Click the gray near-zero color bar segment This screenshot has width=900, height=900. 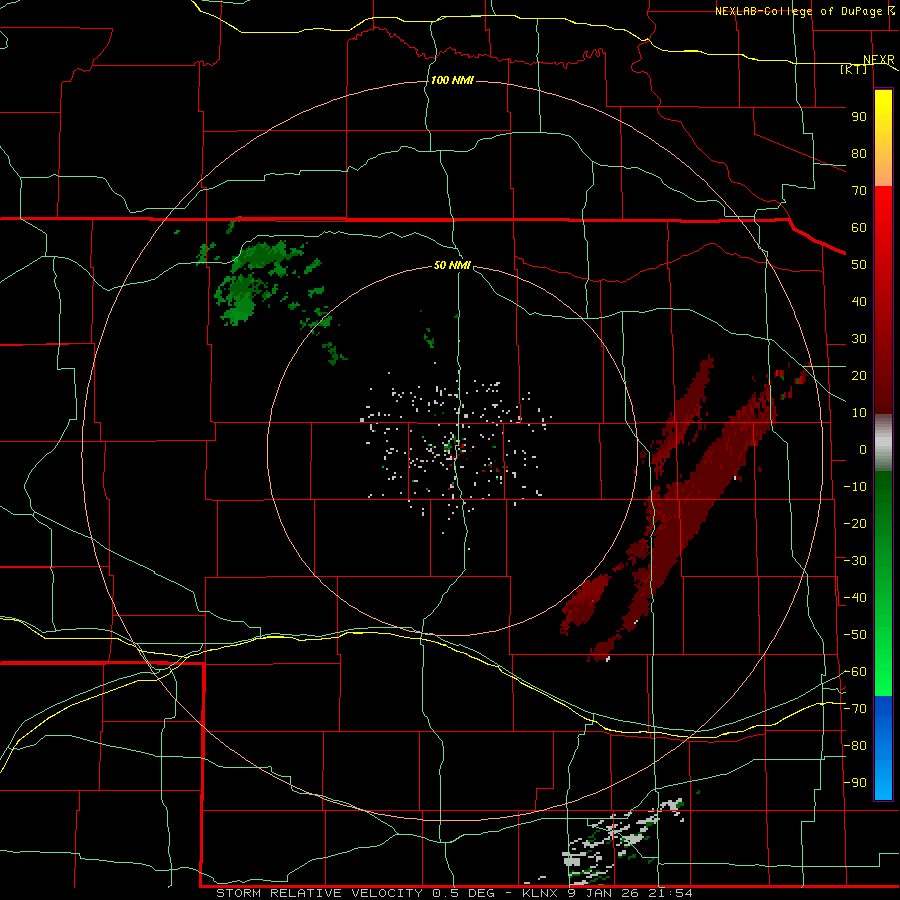(883, 442)
